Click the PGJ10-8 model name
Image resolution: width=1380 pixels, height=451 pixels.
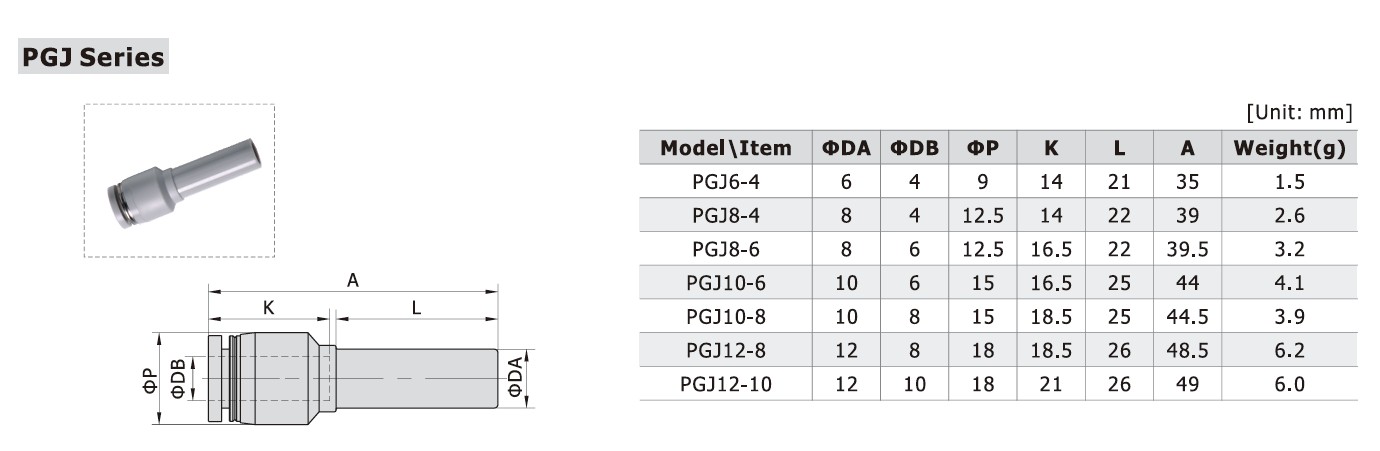[725, 316]
